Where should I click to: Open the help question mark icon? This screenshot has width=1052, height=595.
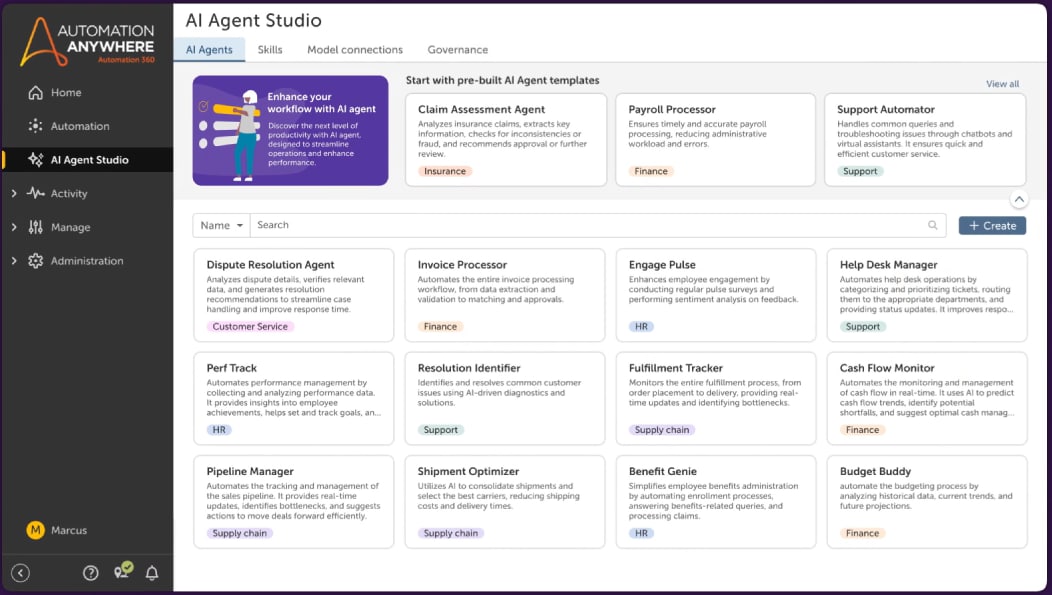[91, 573]
